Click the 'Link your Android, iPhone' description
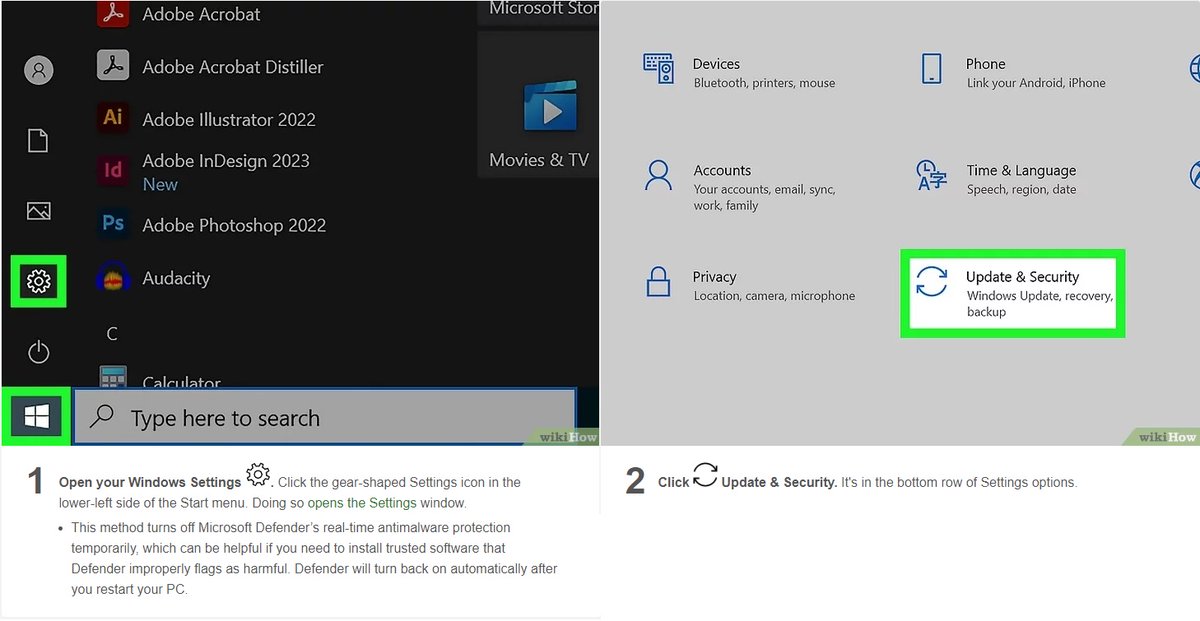Viewport: 1200px width, 621px height. (1036, 83)
